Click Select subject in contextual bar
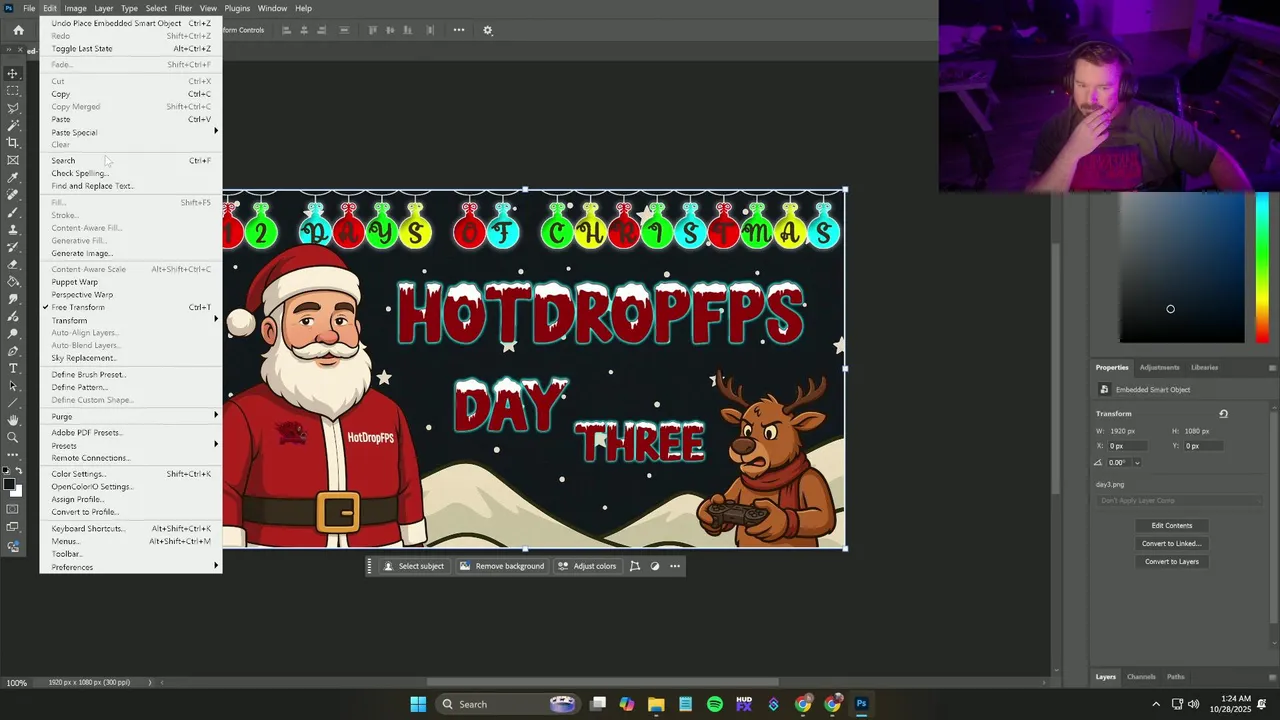This screenshot has height=720, width=1280. [414, 566]
